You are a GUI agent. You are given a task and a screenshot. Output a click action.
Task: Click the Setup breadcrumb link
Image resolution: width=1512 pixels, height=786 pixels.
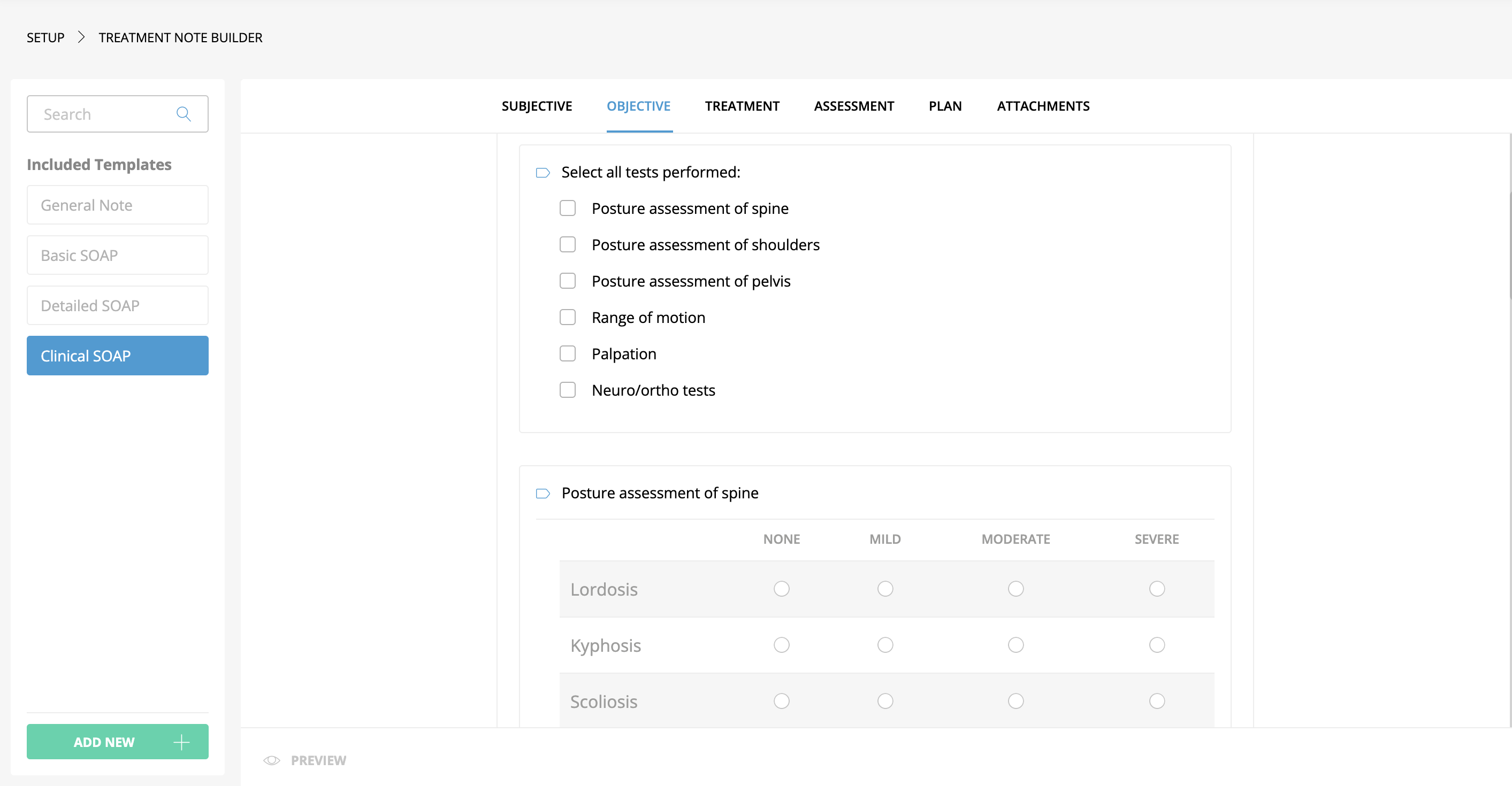[45, 37]
